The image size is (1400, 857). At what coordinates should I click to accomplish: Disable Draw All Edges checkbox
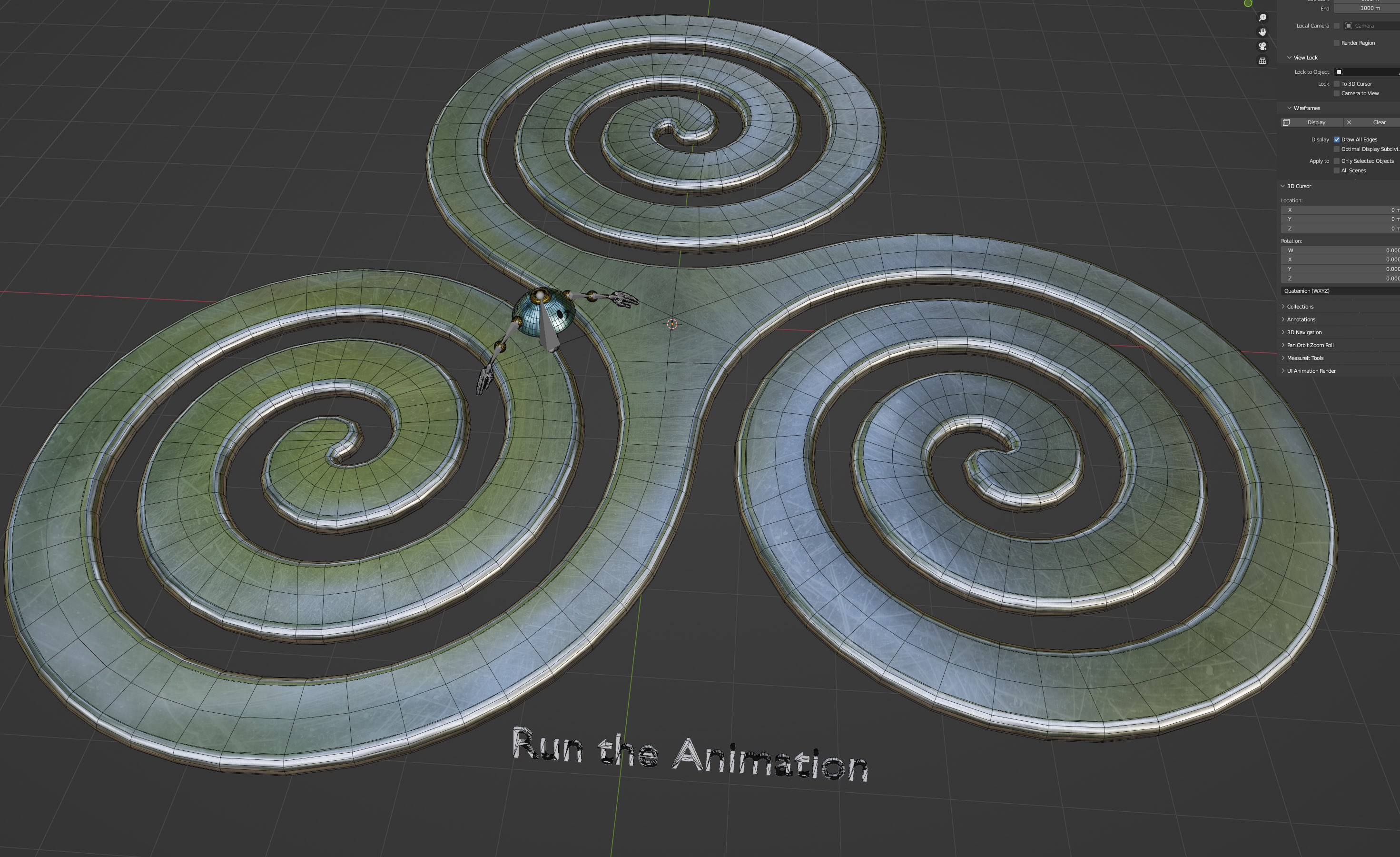coord(1337,140)
